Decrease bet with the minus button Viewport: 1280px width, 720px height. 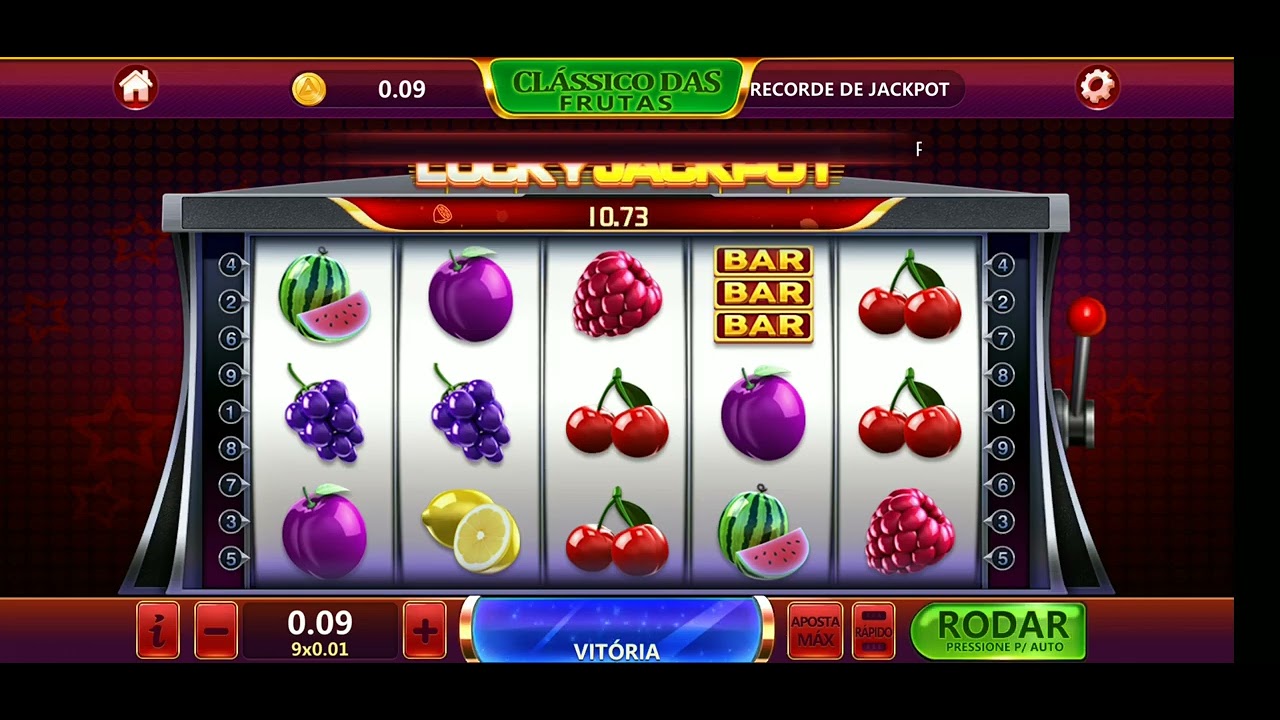point(216,630)
